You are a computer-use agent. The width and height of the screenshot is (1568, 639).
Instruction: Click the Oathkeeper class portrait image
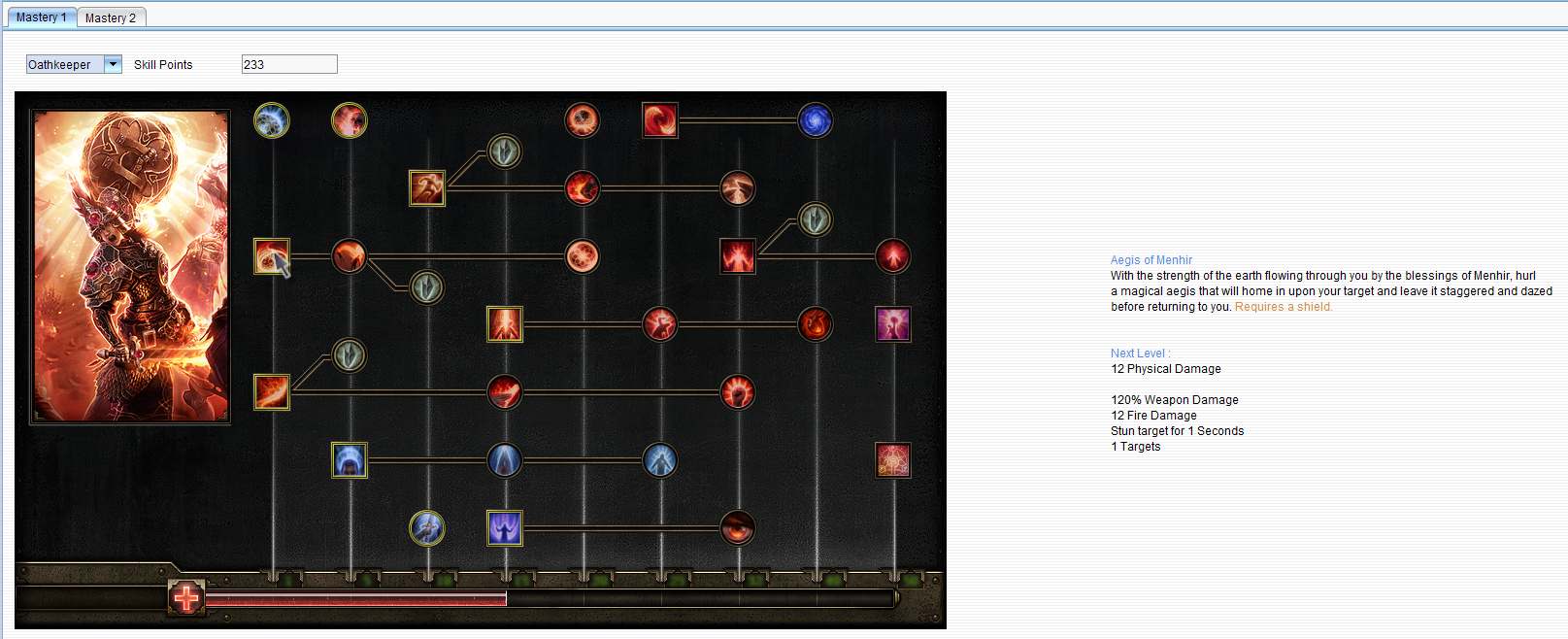tap(131, 266)
